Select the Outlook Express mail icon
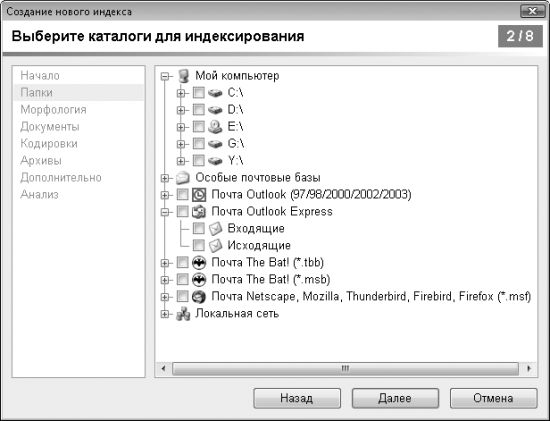550x421 pixels. (199, 212)
